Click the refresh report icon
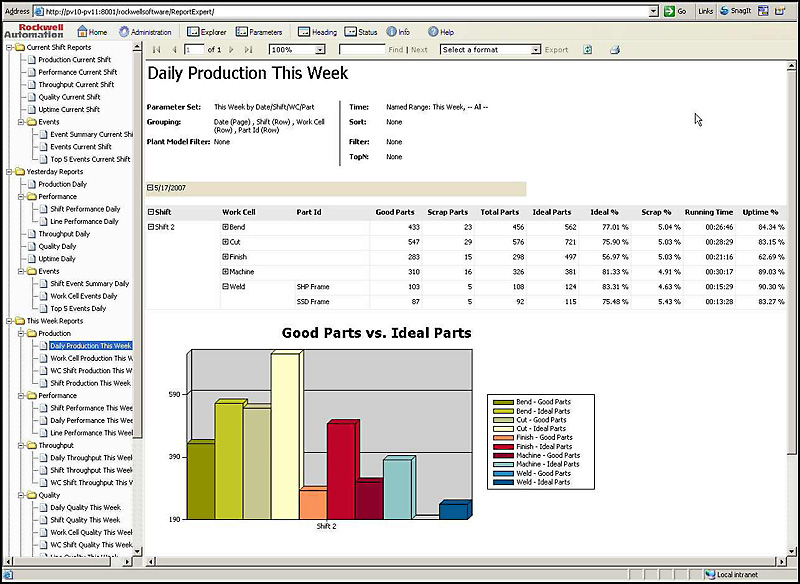The width and height of the screenshot is (800, 584). tap(588, 49)
